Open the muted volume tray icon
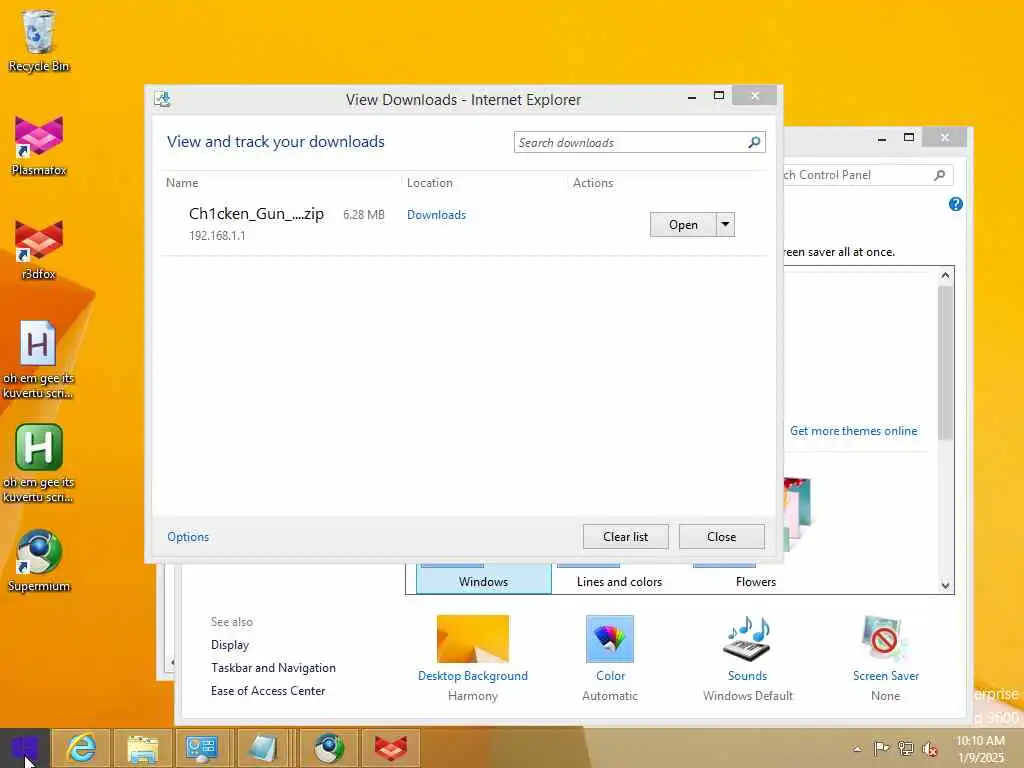The image size is (1024, 768). click(x=929, y=748)
